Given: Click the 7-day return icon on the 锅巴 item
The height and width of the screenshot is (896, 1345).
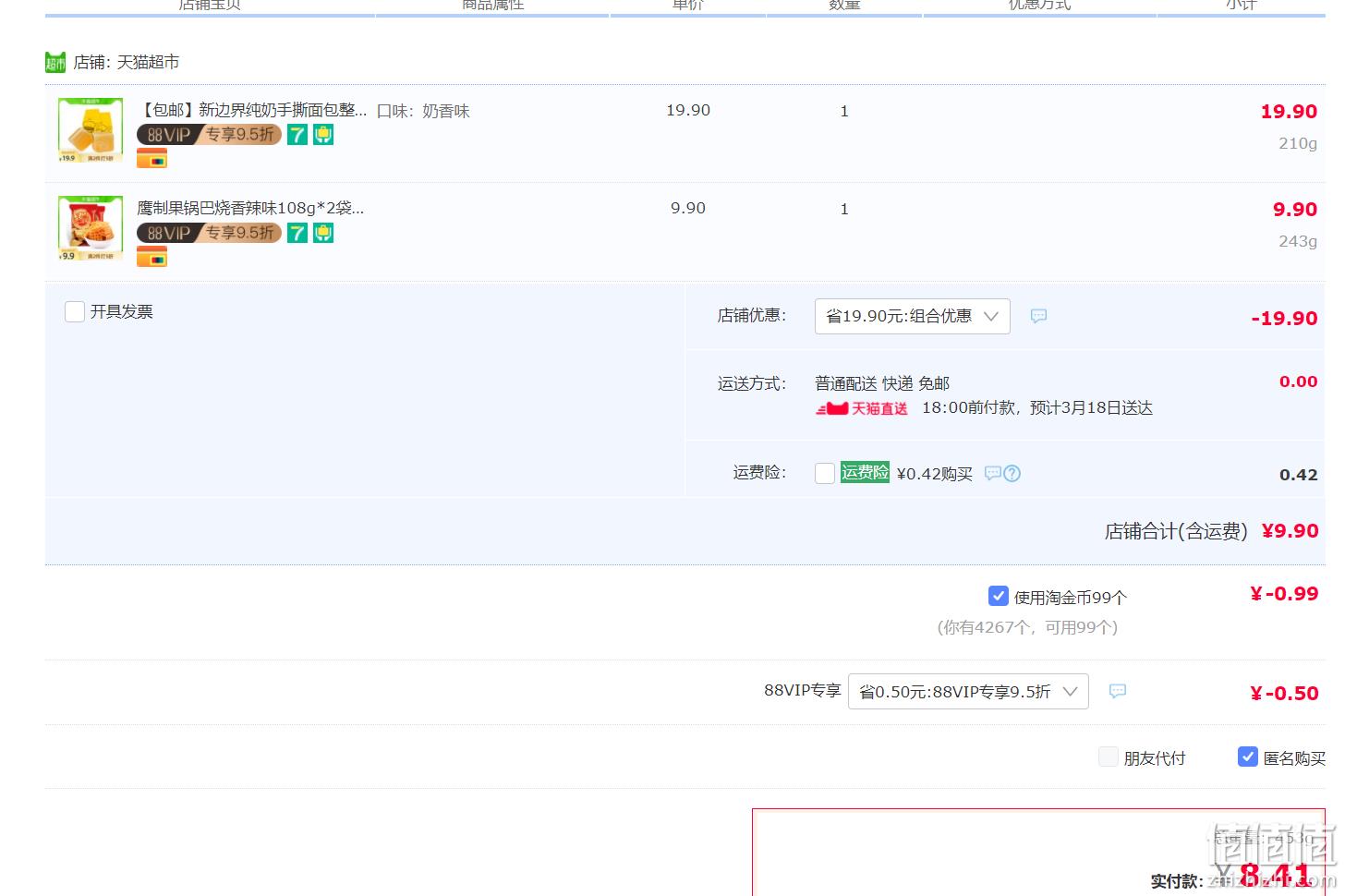Looking at the screenshot, I should click(x=297, y=233).
